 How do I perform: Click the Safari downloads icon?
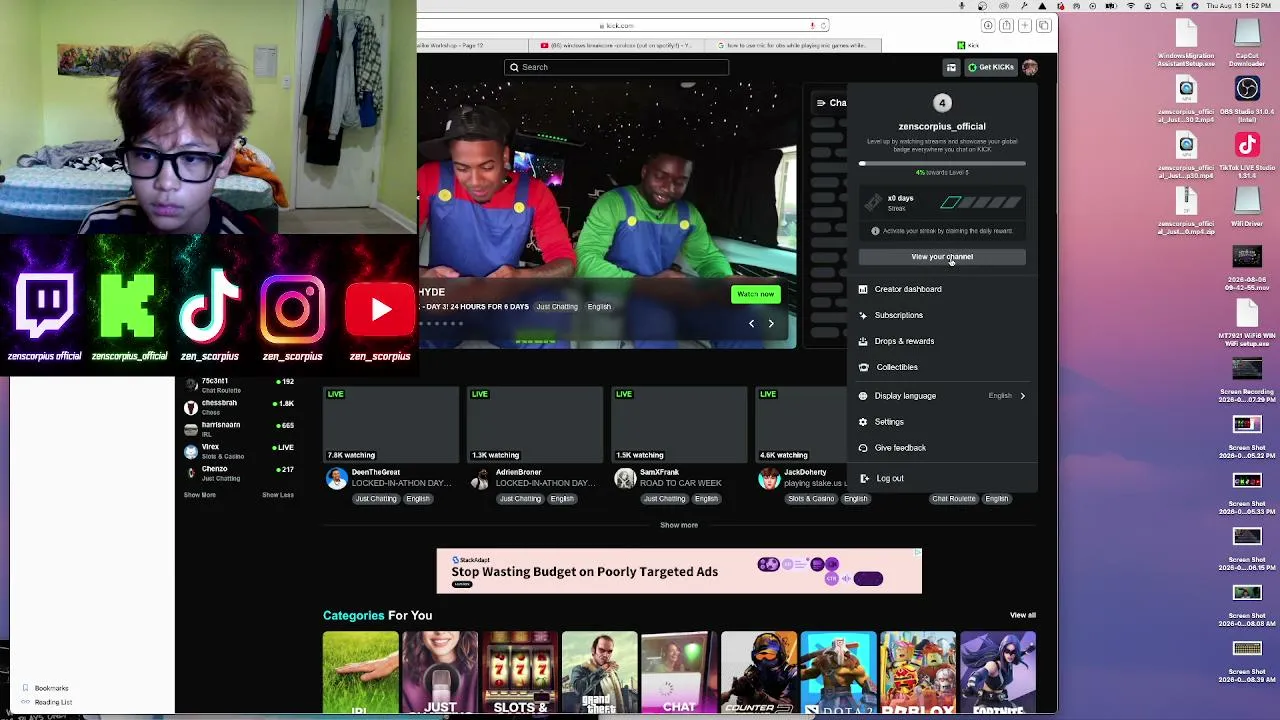pos(988,25)
